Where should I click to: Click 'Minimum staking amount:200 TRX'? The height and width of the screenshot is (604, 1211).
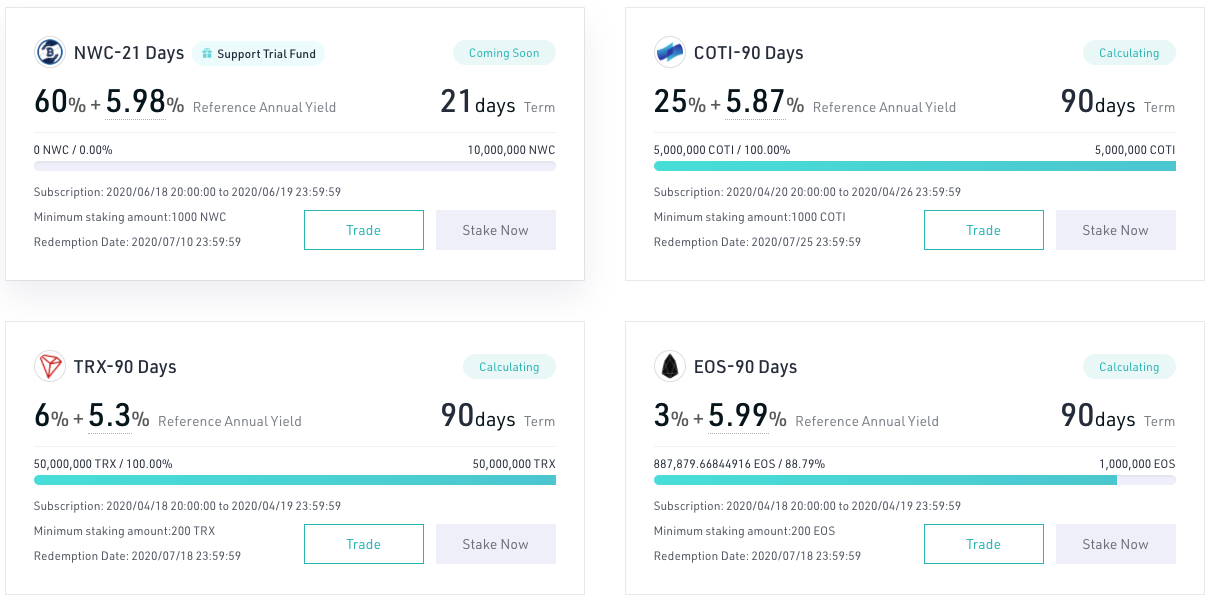tap(125, 531)
